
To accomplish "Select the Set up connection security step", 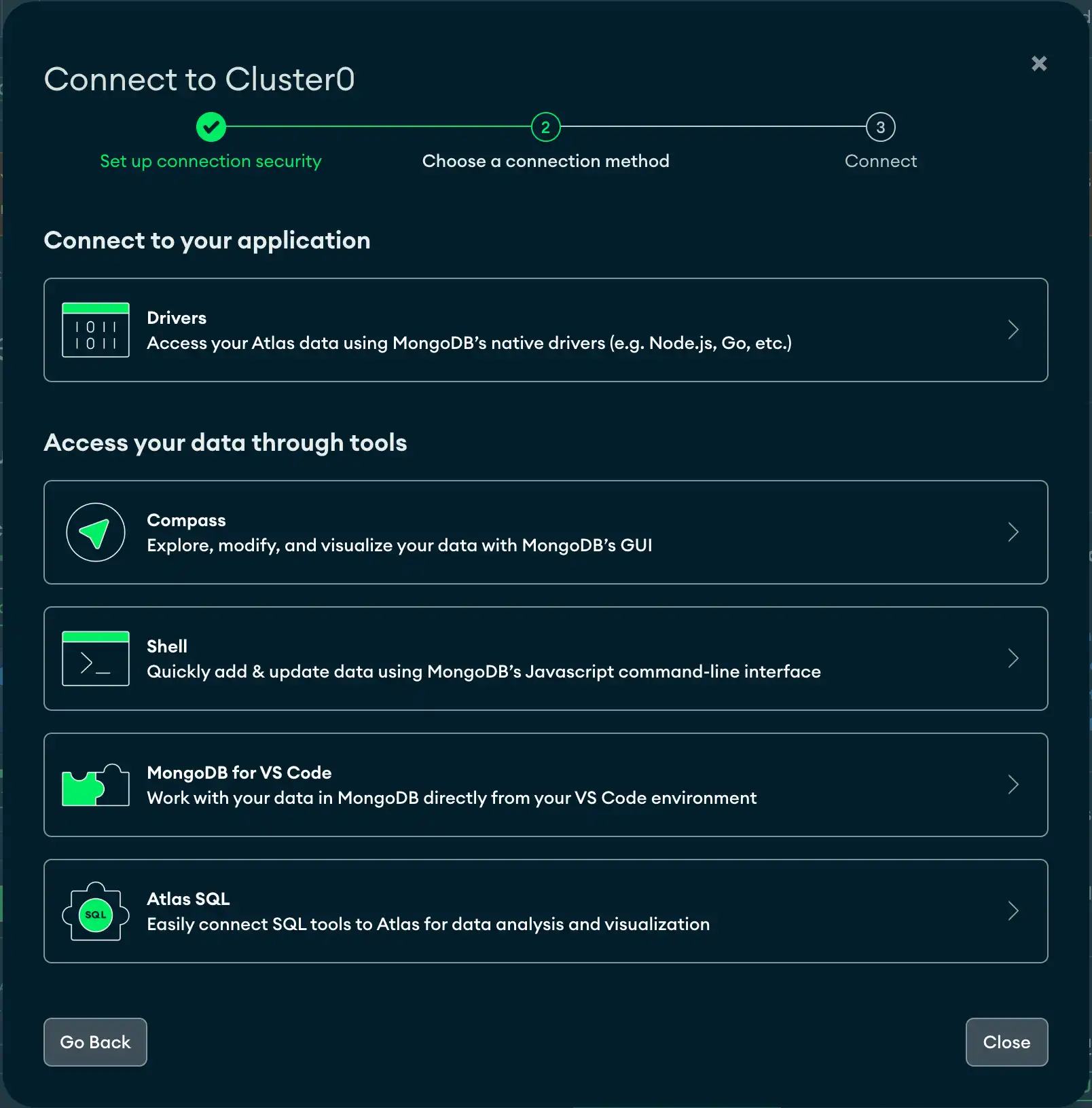I will (211, 161).
